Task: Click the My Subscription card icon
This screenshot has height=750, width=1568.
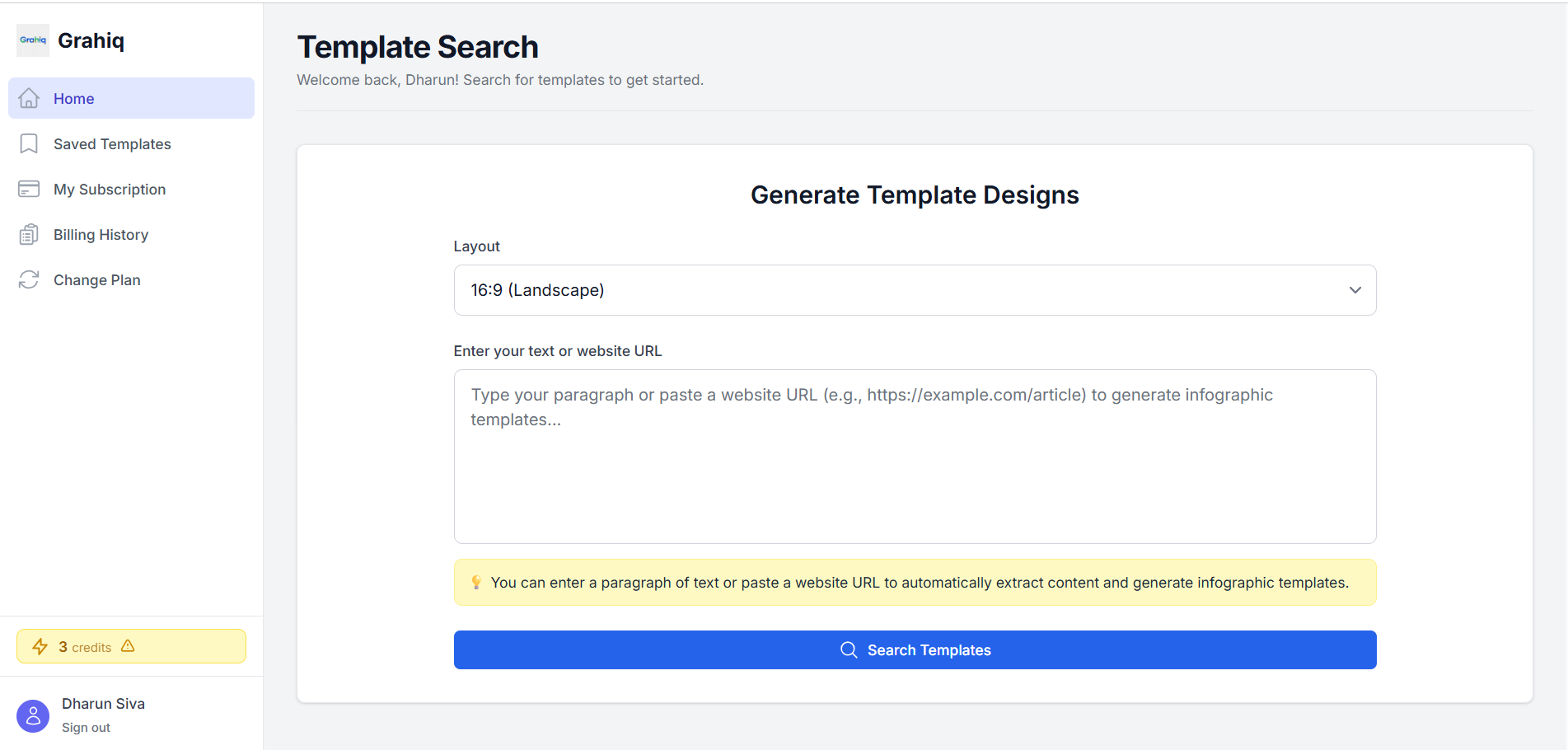Action: tap(29, 189)
